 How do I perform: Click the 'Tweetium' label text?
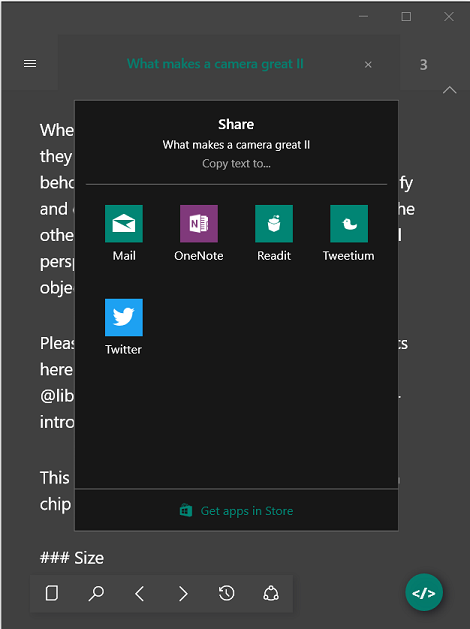[x=348, y=256]
